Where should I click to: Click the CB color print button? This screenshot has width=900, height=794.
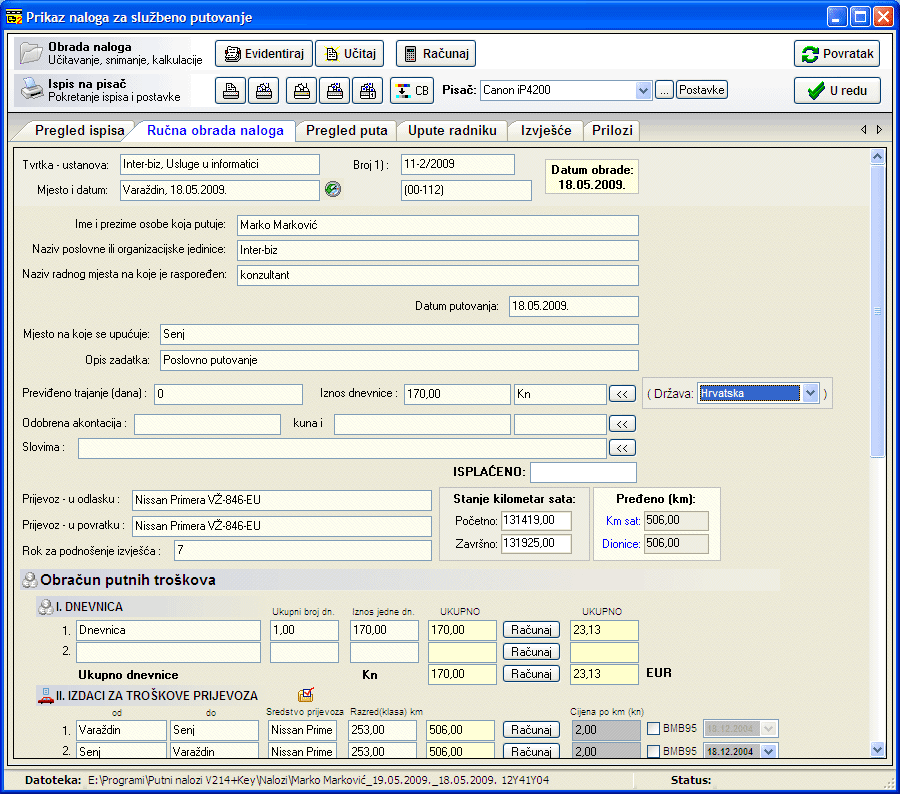pyautogui.click(x=412, y=91)
